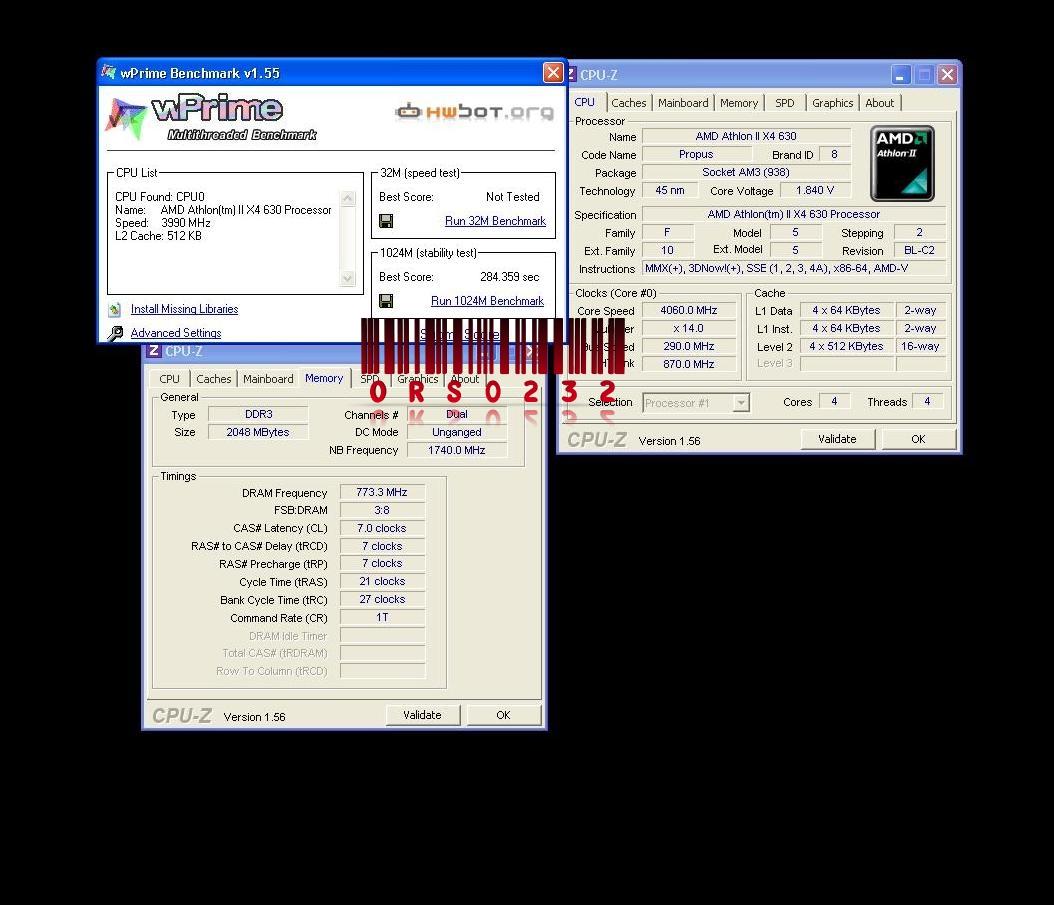
Task: Click the wPrime logo image
Action: point(212,117)
